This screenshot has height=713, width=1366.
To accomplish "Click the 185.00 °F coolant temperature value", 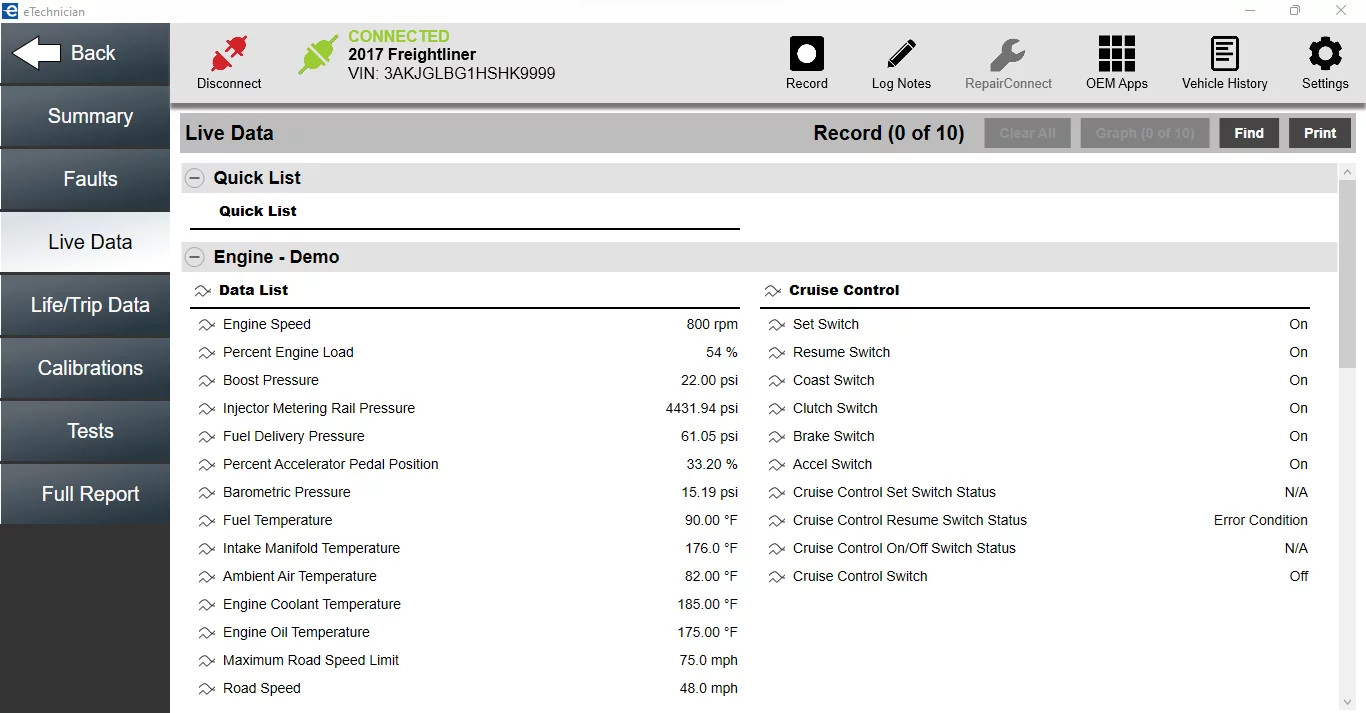I will point(707,605).
